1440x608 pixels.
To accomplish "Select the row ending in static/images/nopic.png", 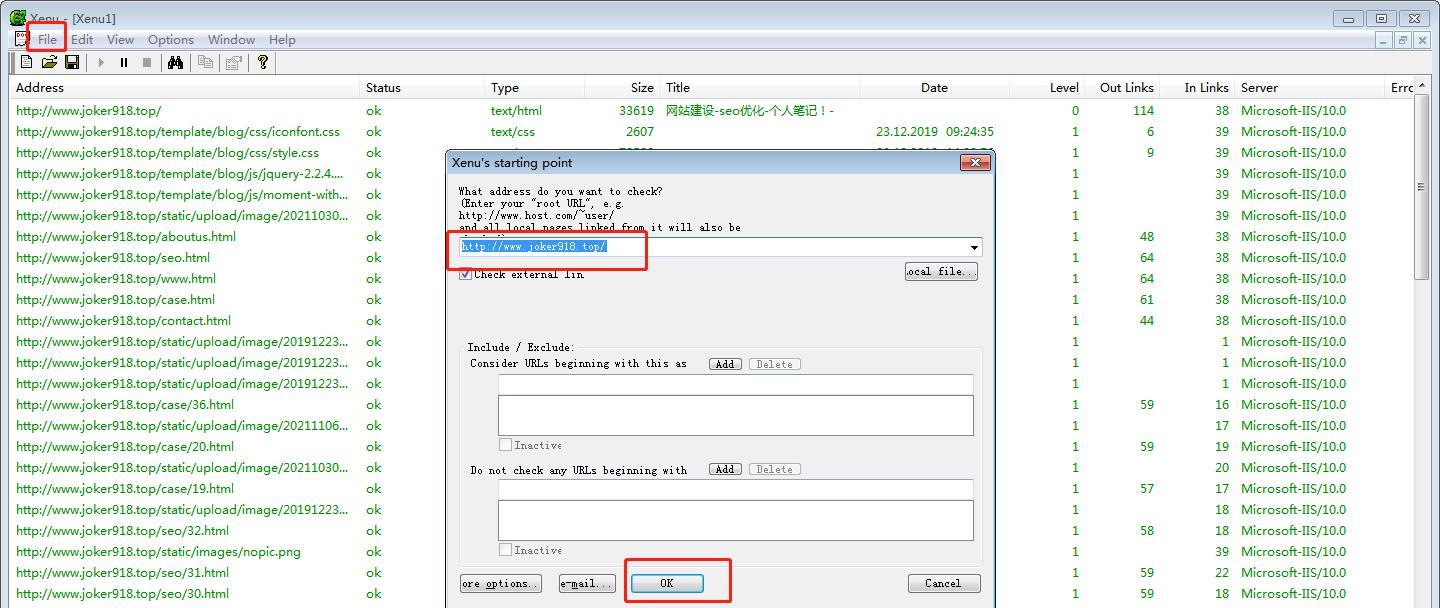I will pyautogui.click(x=713, y=552).
